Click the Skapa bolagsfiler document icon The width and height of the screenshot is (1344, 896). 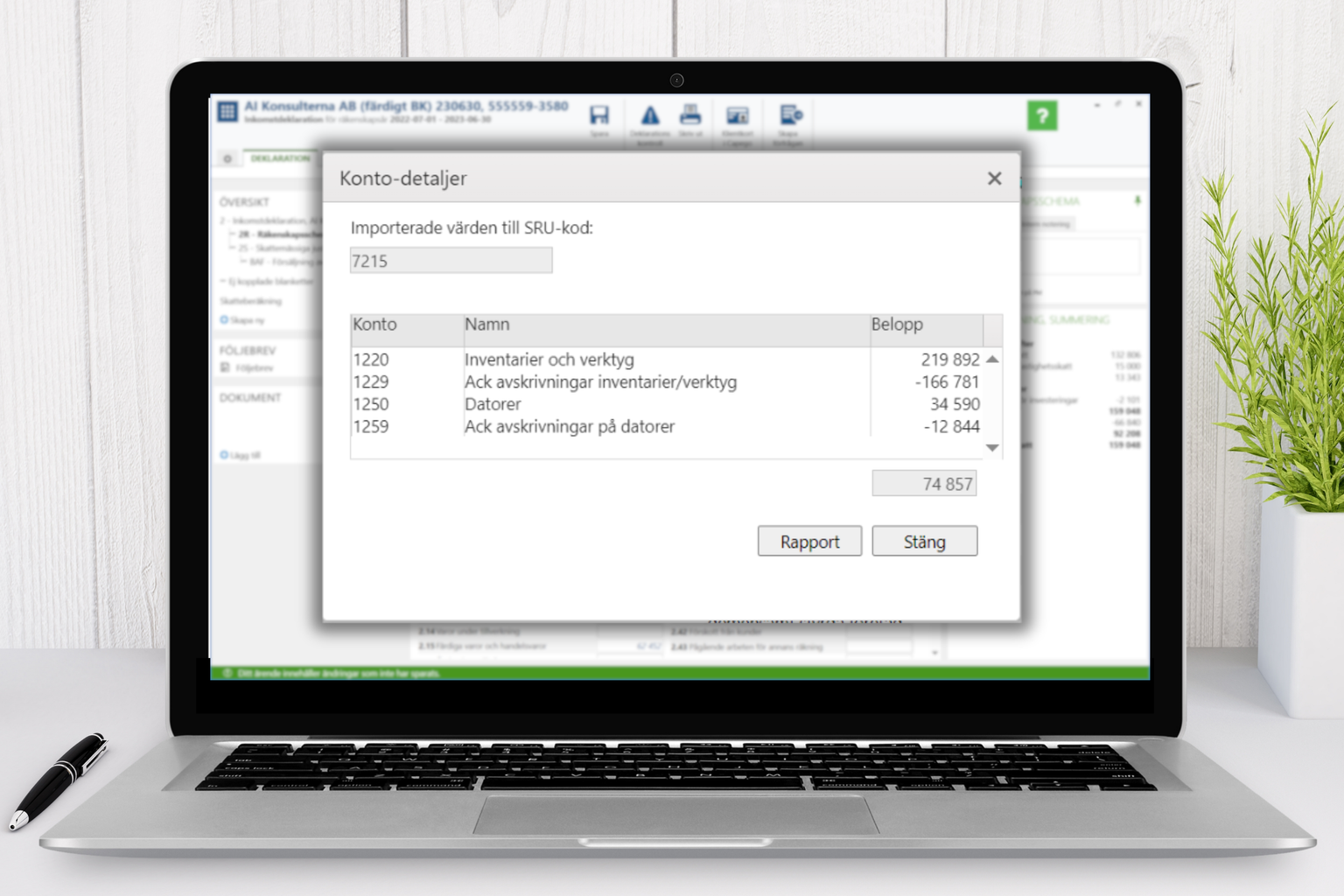click(790, 115)
